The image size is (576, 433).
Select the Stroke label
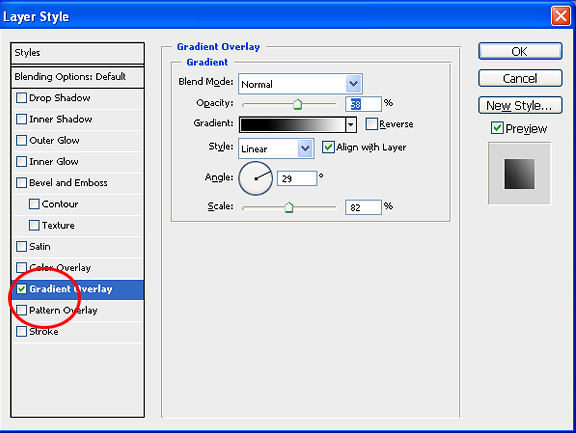(x=44, y=332)
